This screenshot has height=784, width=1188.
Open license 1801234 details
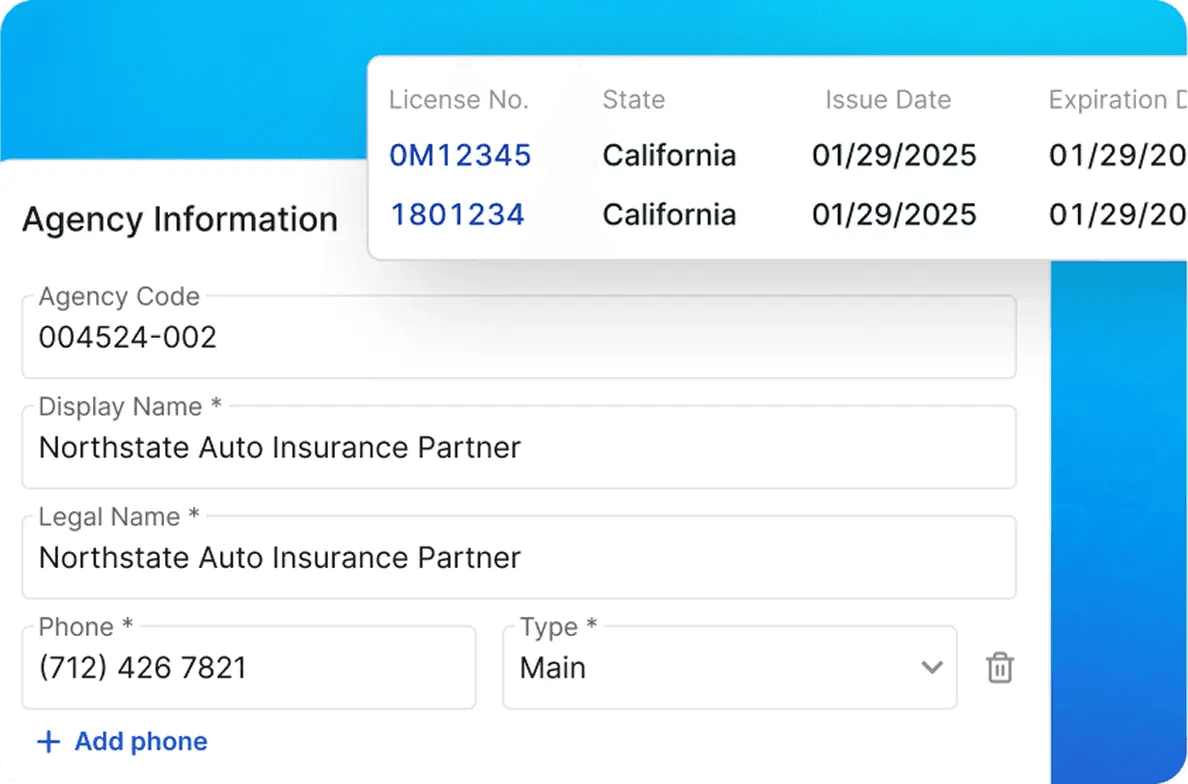pos(458,214)
